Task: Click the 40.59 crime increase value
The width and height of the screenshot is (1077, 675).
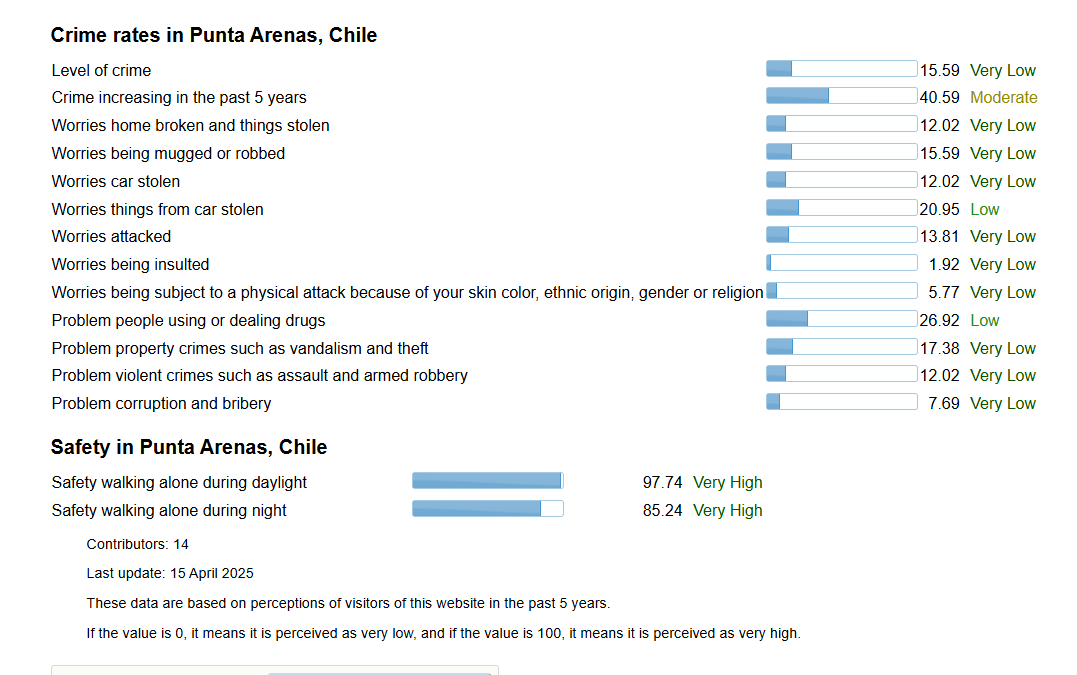Action: pyautogui.click(x=940, y=98)
